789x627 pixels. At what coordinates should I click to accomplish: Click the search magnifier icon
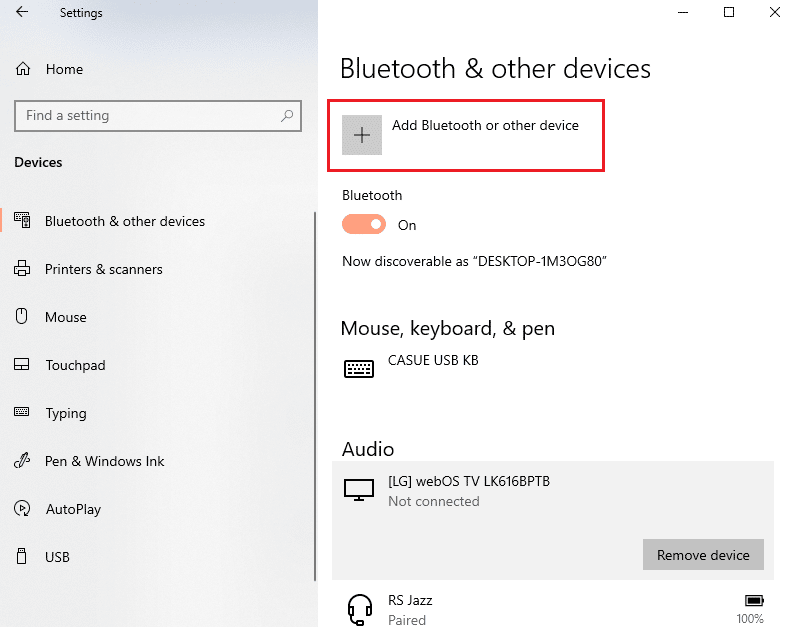[x=287, y=116]
